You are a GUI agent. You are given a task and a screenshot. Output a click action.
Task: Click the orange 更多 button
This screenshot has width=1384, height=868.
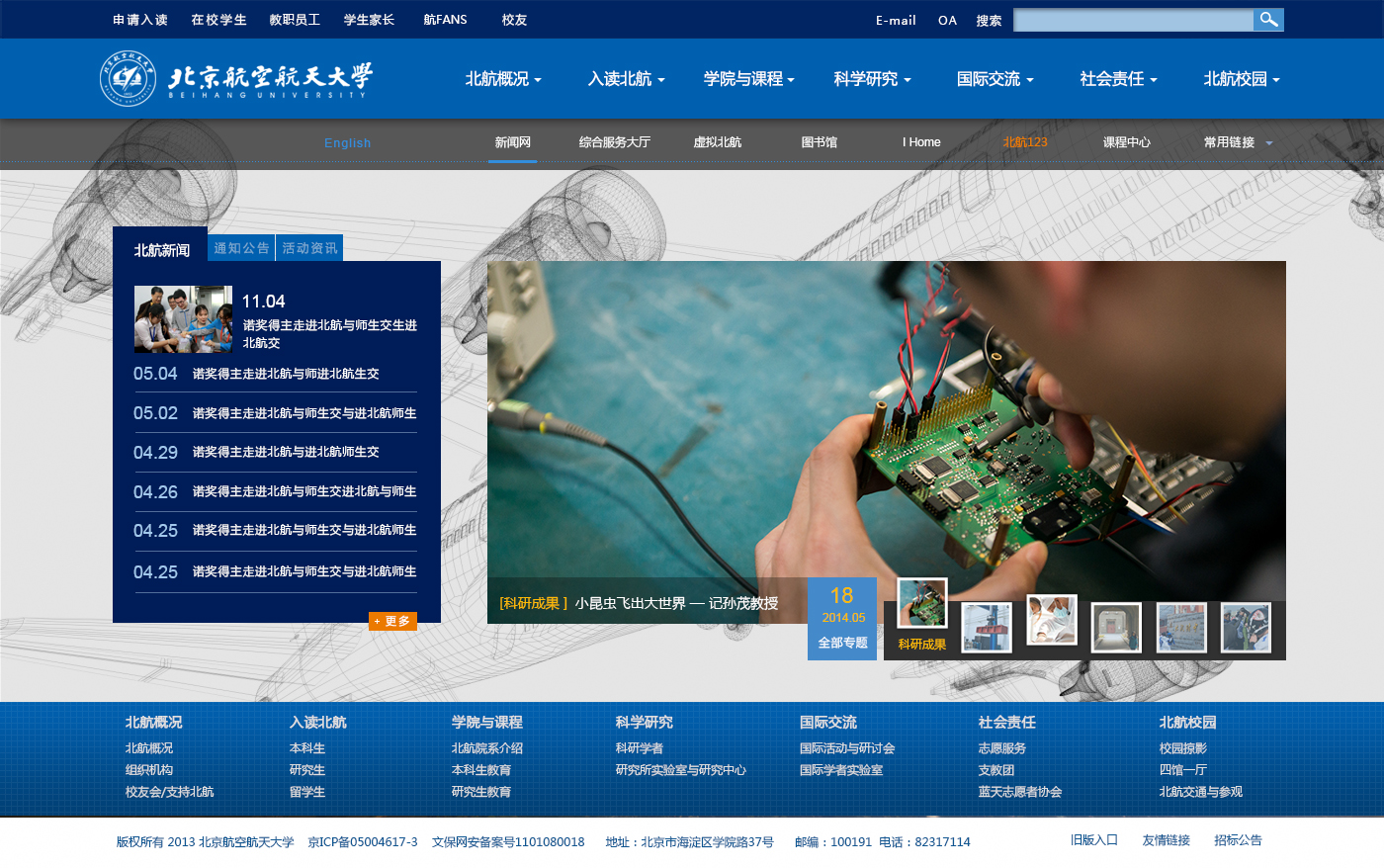click(392, 621)
